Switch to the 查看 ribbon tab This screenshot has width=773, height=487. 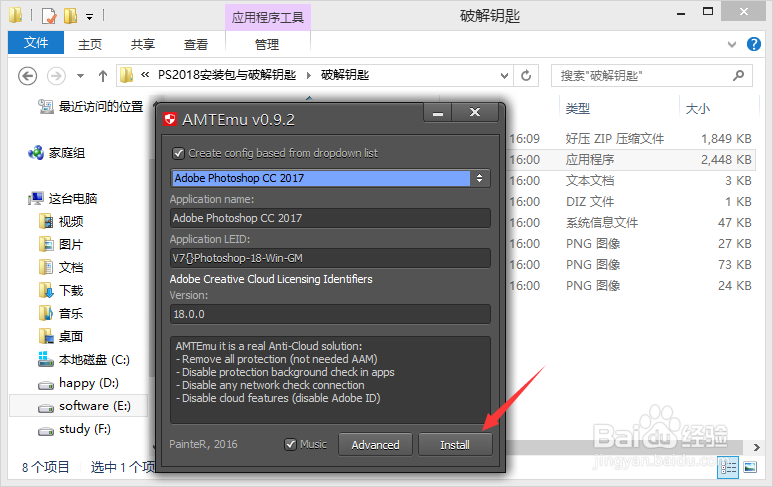coord(196,44)
